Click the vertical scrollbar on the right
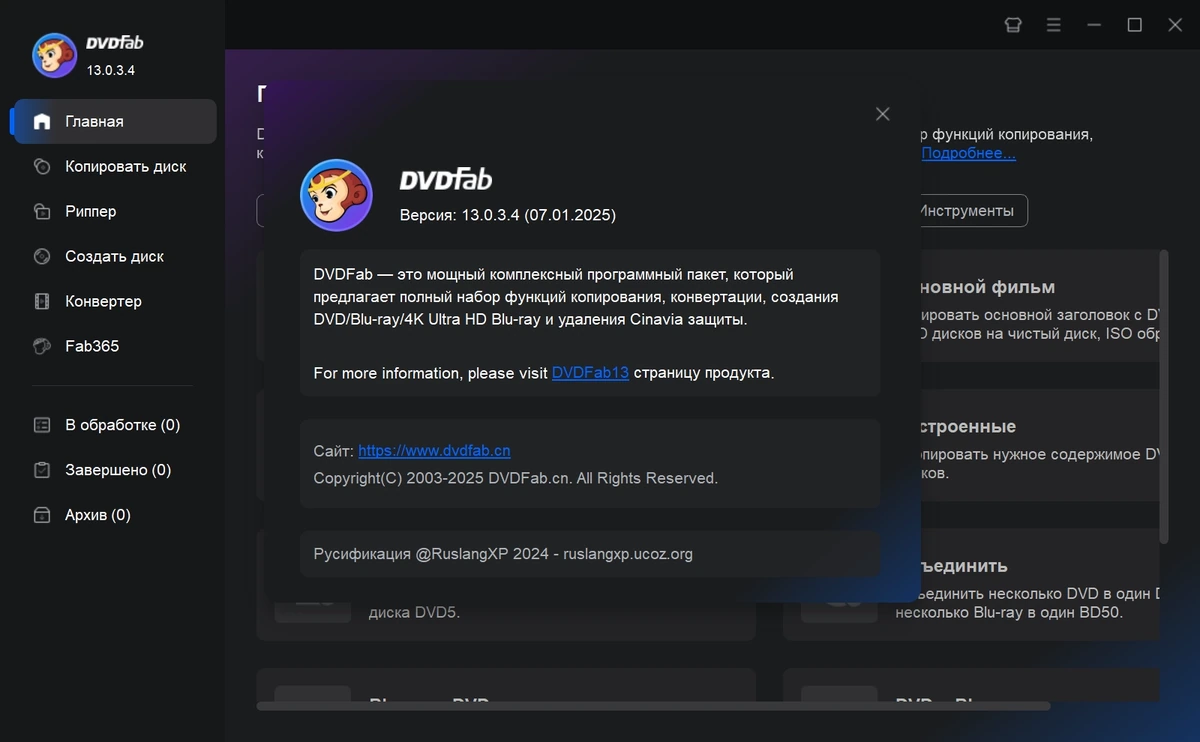The width and height of the screenshot is (1200, 742). (x=1163, y=397)
